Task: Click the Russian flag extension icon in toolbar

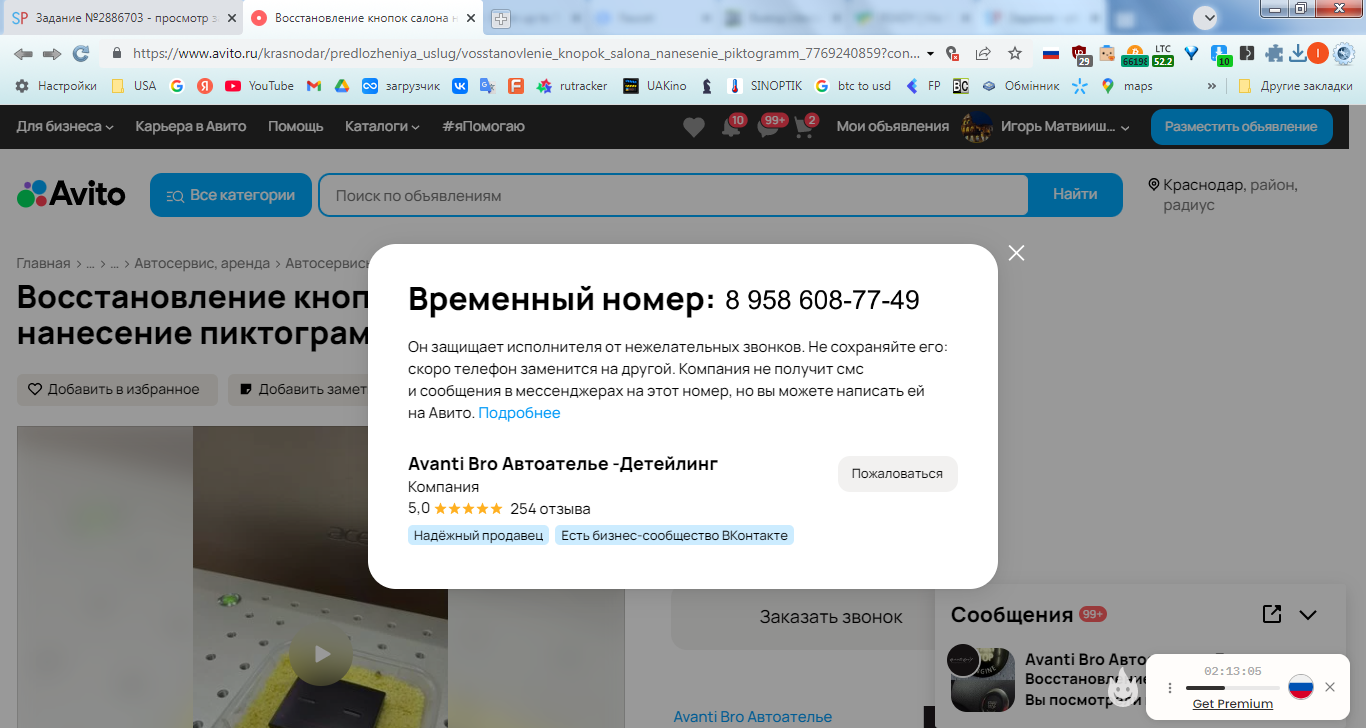Action: tap(1050, 53)
